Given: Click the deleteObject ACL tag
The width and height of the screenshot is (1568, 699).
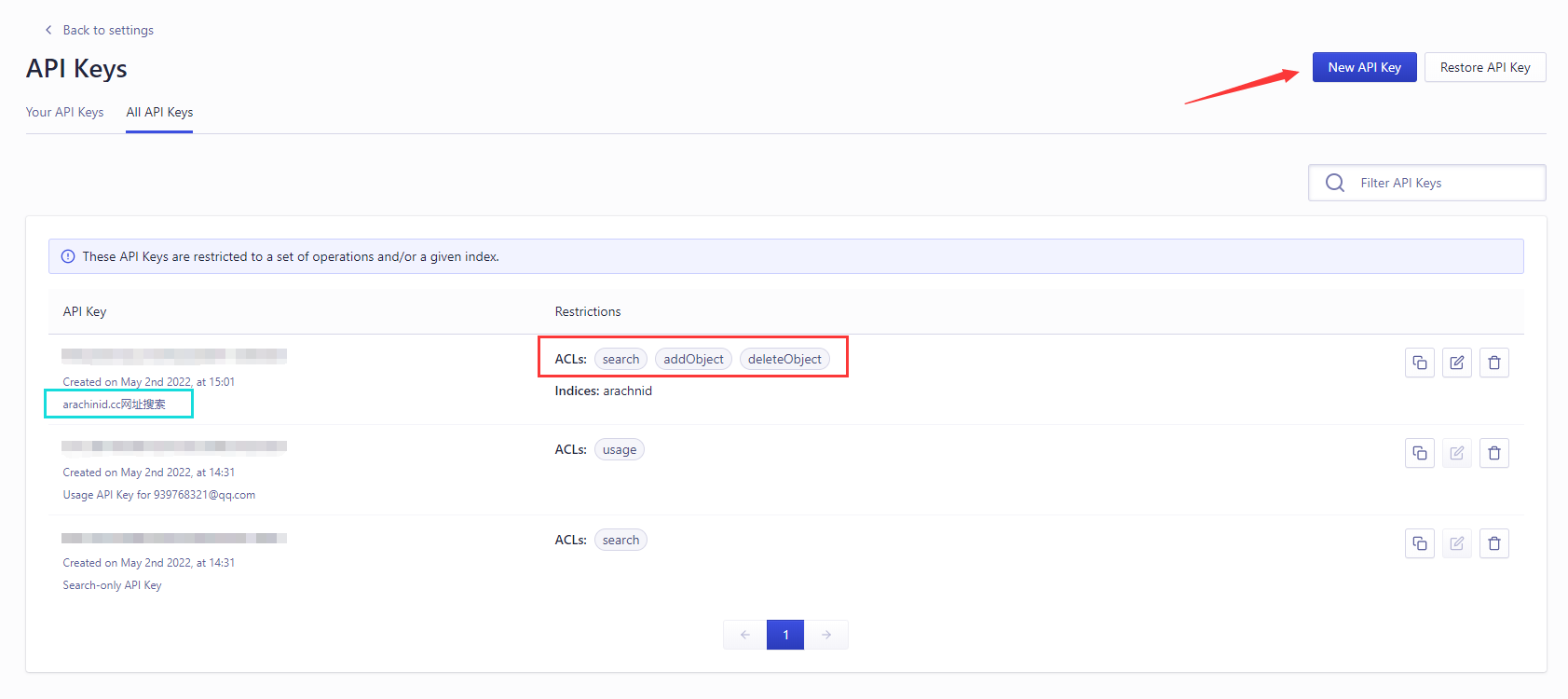Looking at the screenshot, I should click(784, 359).
